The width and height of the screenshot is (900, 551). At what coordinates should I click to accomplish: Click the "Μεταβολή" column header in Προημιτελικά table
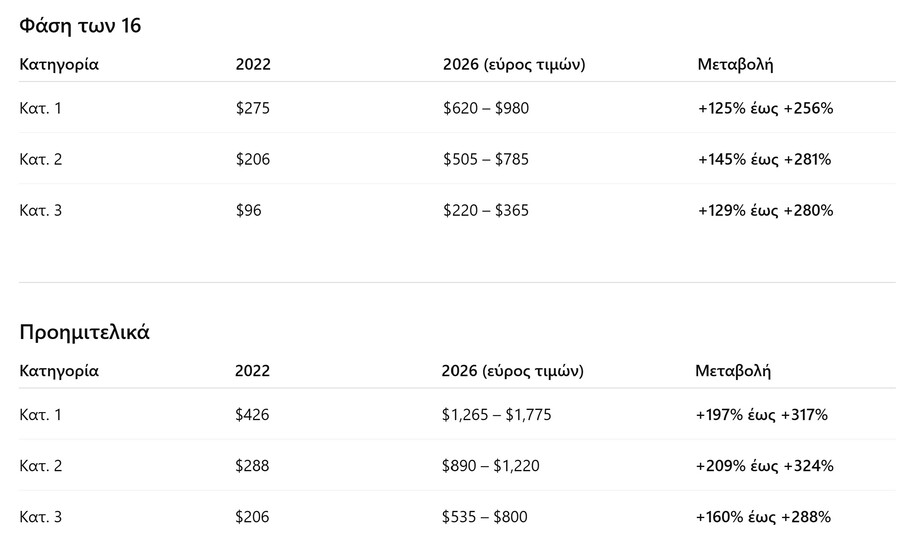tap(733, 371)
